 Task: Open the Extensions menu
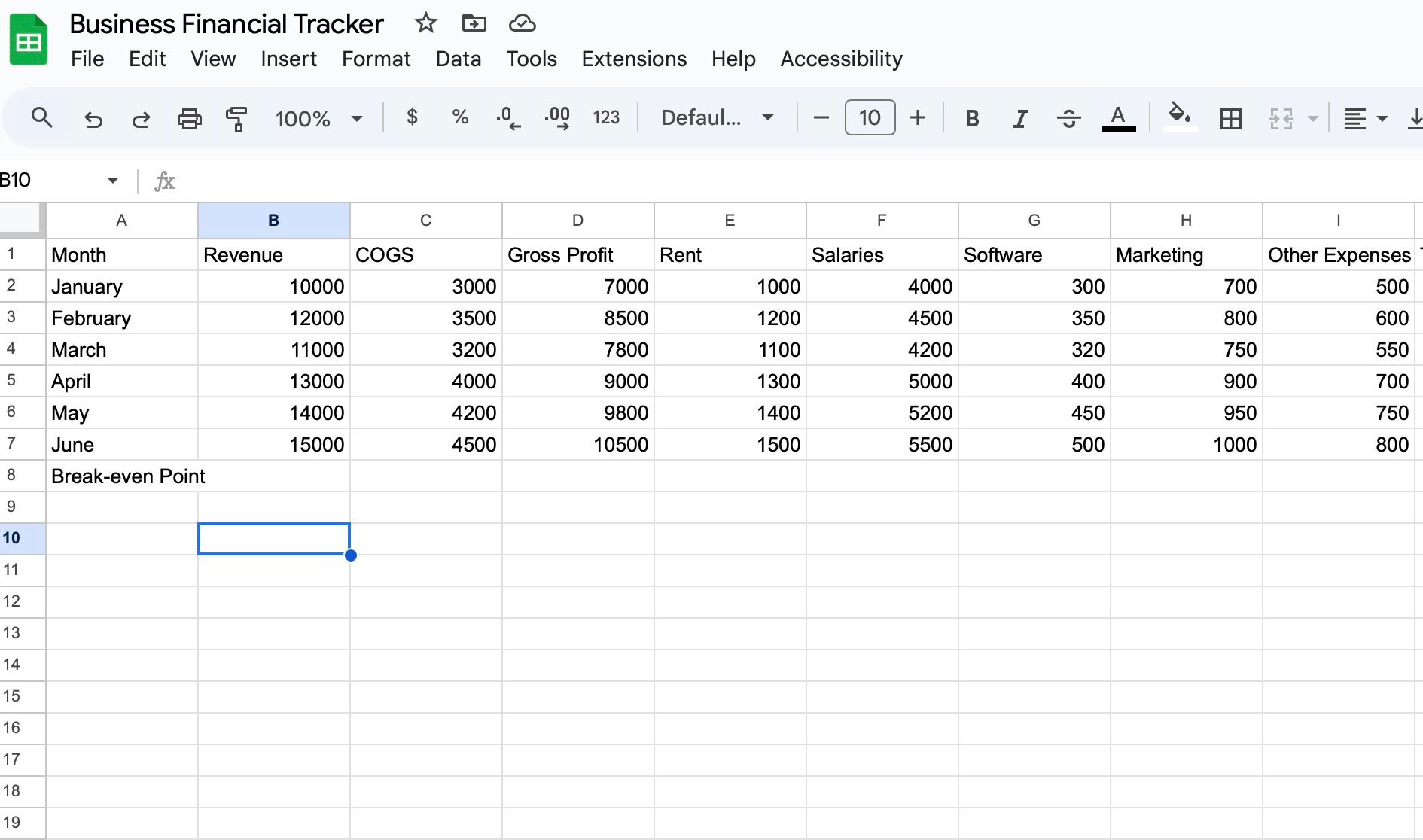[634, 59]
